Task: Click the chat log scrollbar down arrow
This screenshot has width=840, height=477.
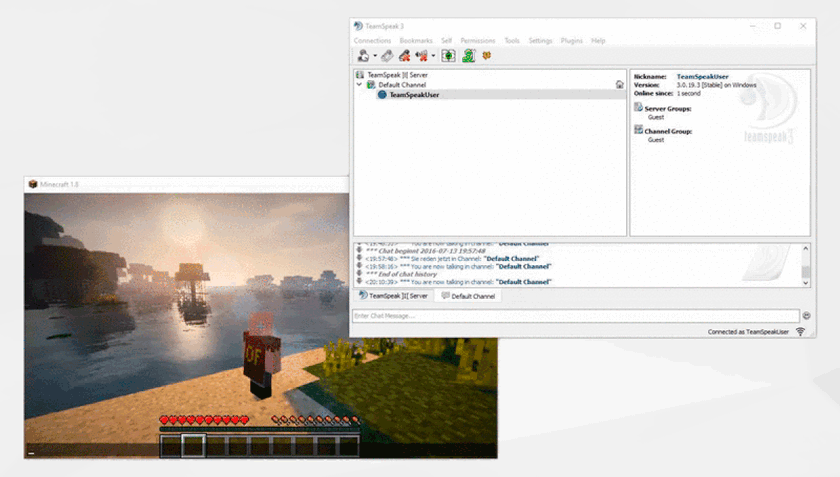Action: click(x=805, y=282)
